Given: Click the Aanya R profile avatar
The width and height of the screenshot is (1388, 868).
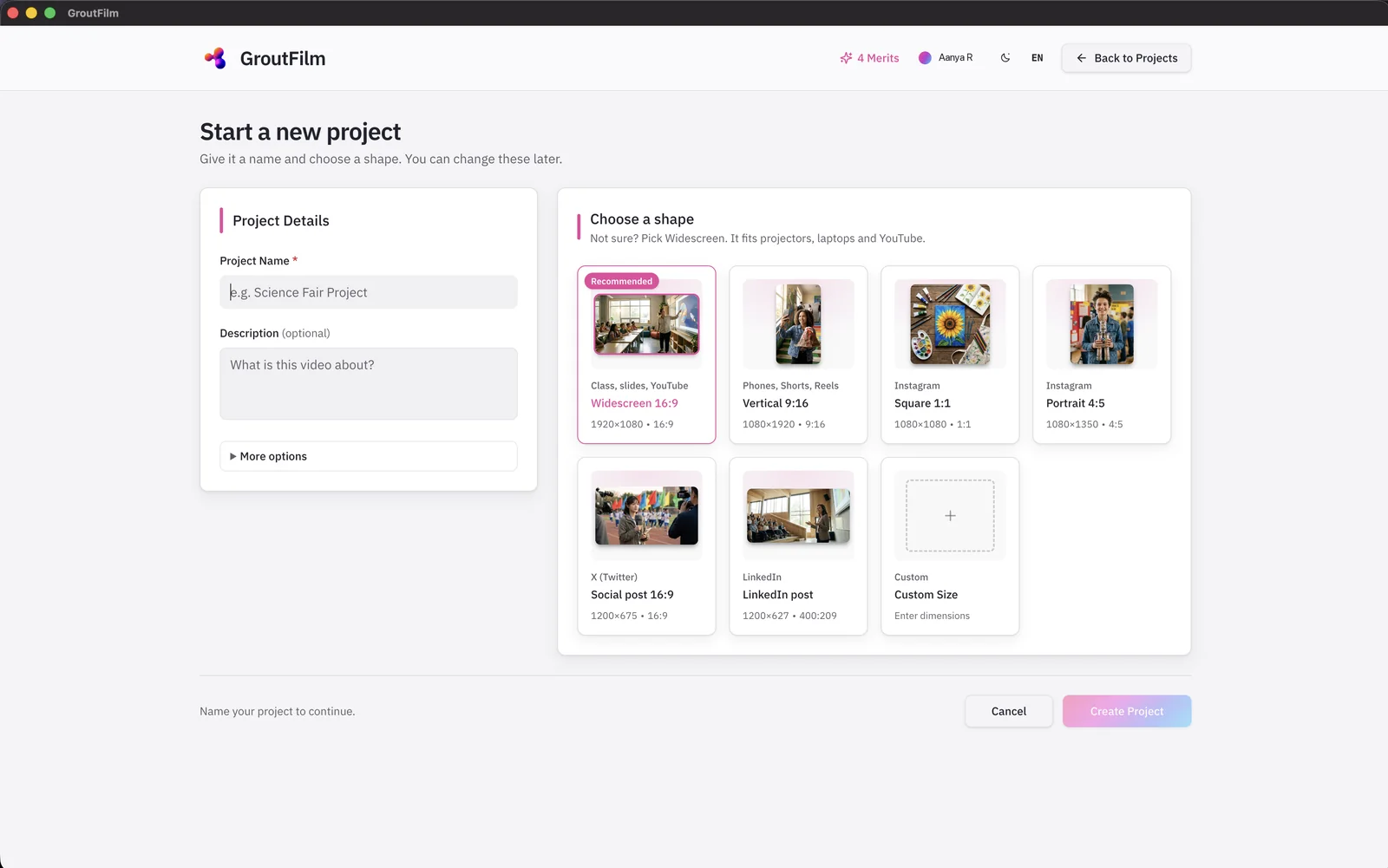Looking at the screenshot, I should point(925,58).
